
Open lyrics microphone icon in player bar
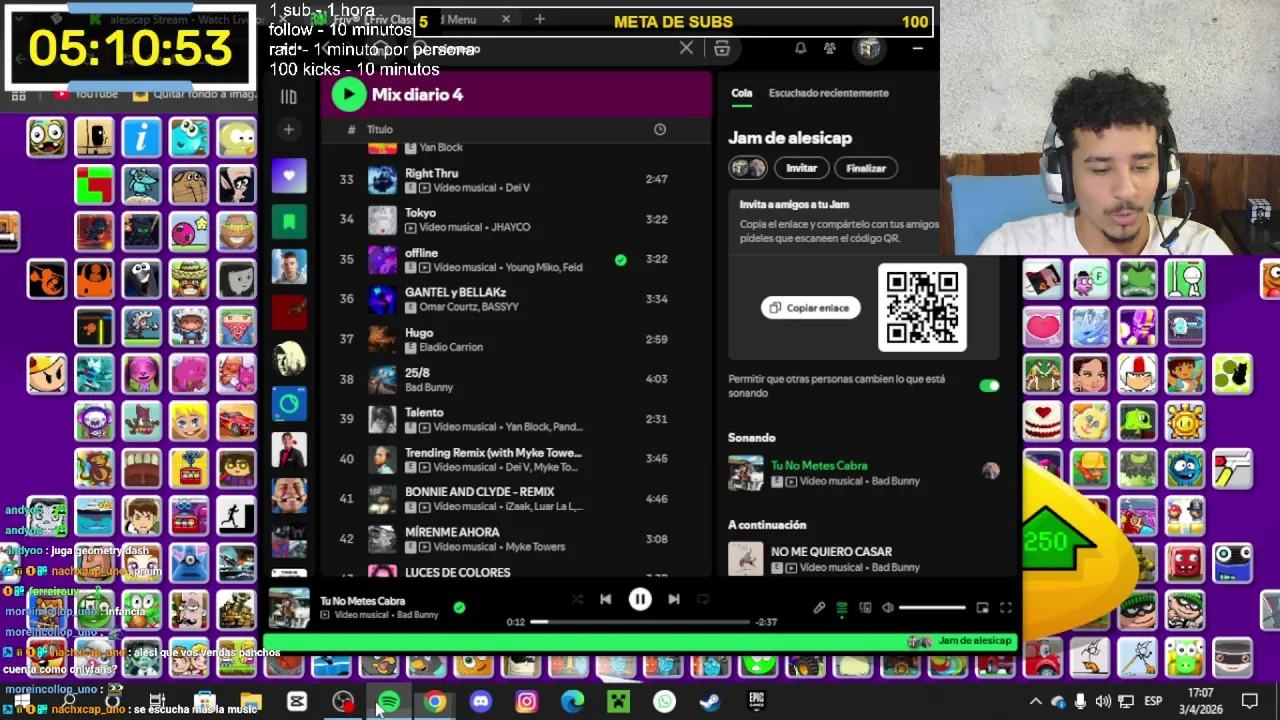point(819,607)
